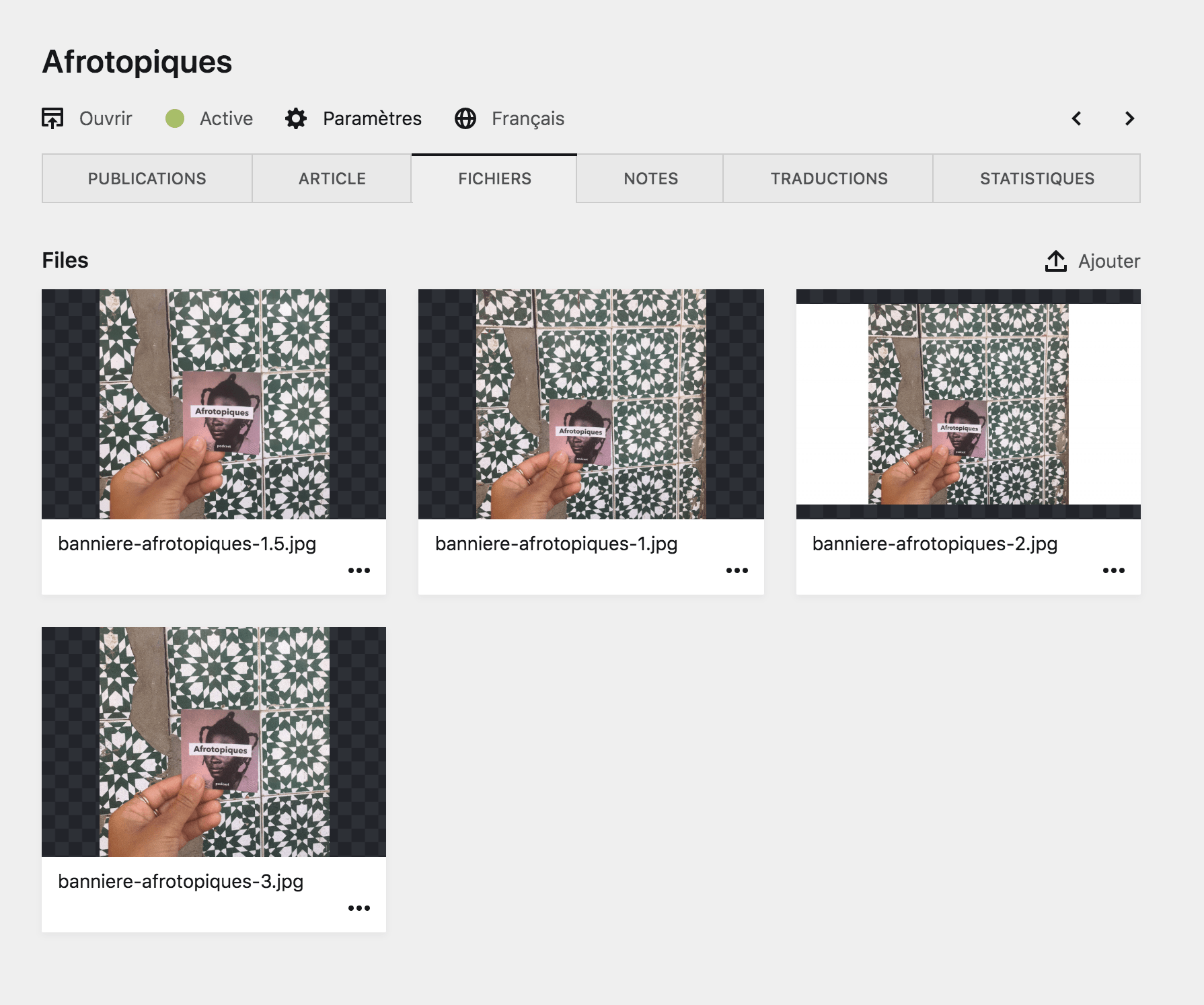The height and width of the screenshot is (1005, 1204).
Task: Go to next page with right chevron
Action: tap(1129, 118)
